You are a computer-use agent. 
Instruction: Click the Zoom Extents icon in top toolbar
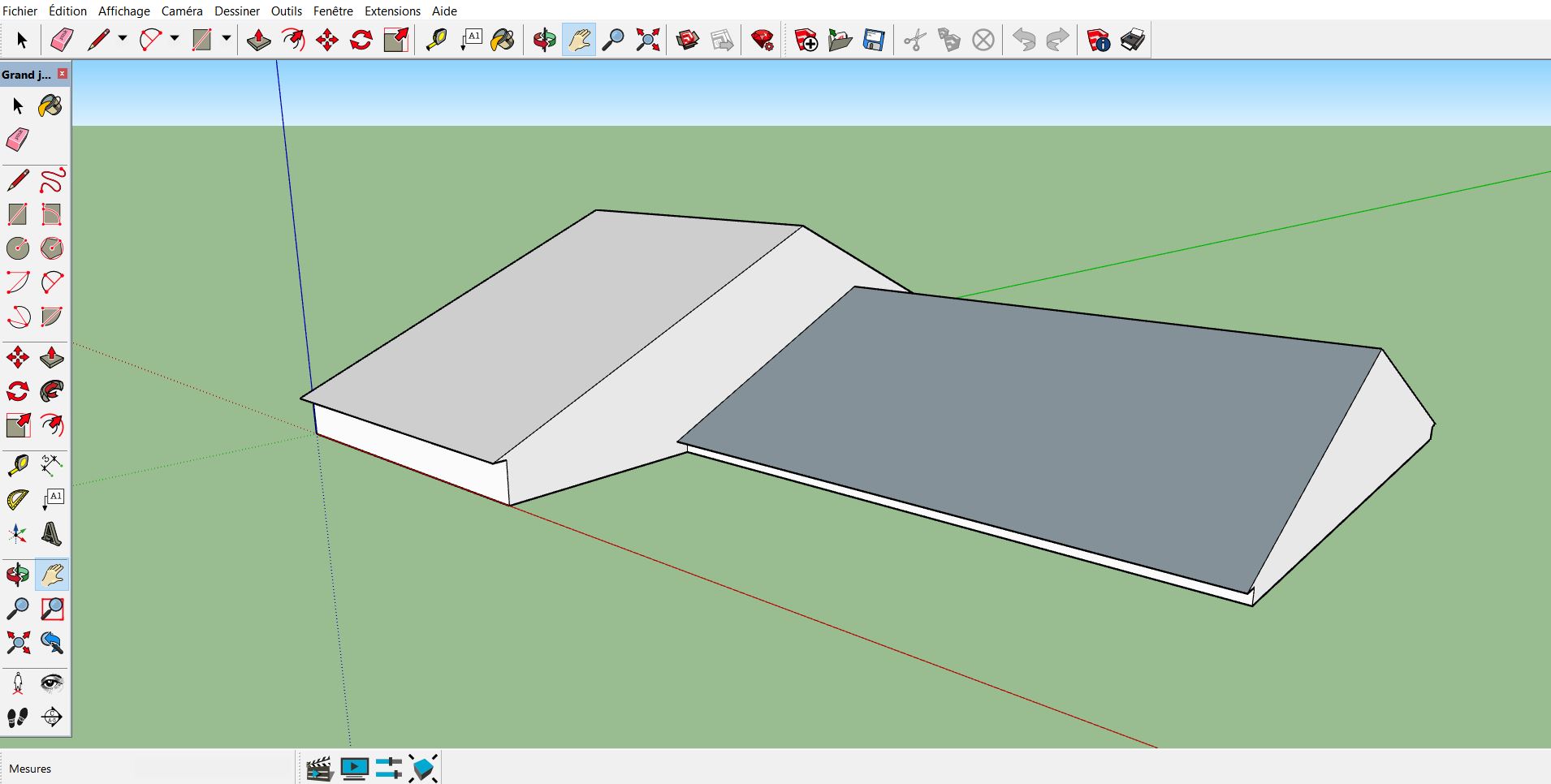pos(647,40)
